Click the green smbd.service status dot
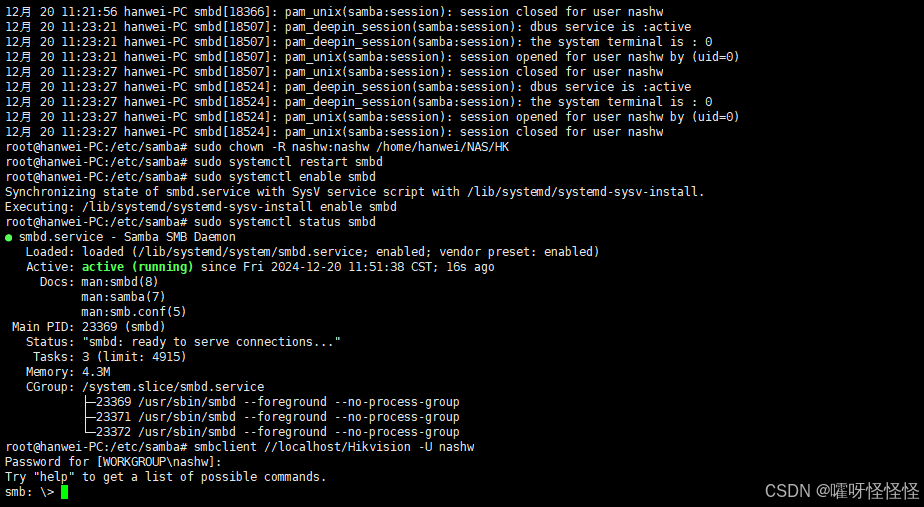 [8, 238]
